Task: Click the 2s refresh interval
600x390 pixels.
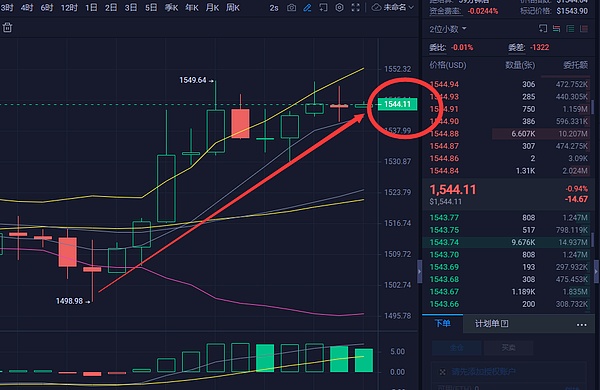Action: pos(274,8)
